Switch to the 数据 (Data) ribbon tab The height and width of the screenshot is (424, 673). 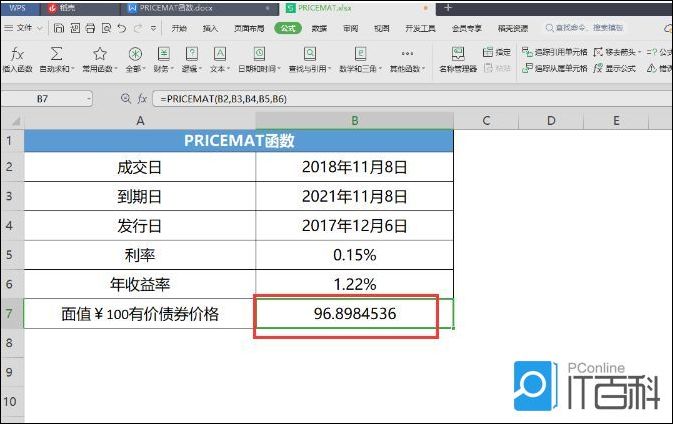[x=319, y=28]
